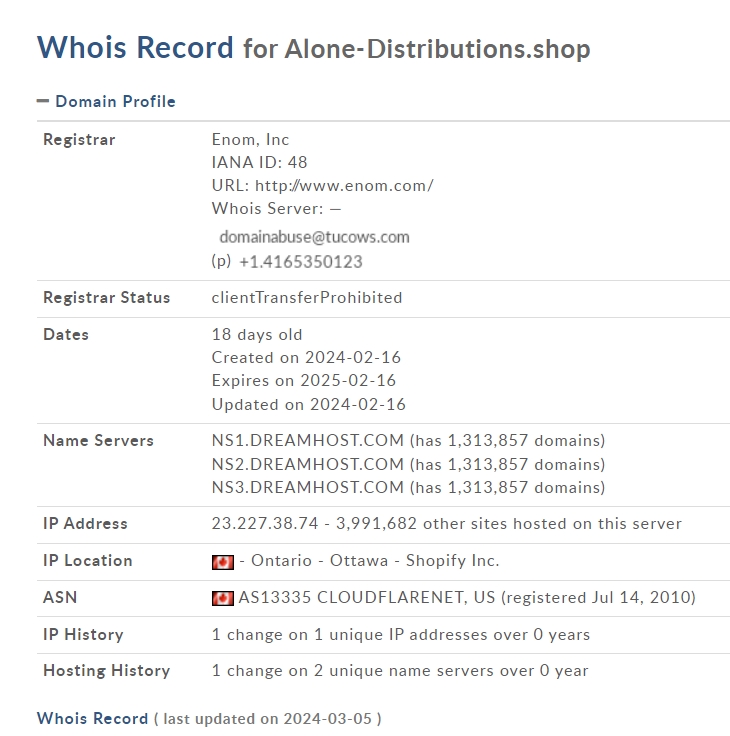Viewport: 730px width, 736px height.
Task: Click the ASN row label
Action: [x=60, y=598]
